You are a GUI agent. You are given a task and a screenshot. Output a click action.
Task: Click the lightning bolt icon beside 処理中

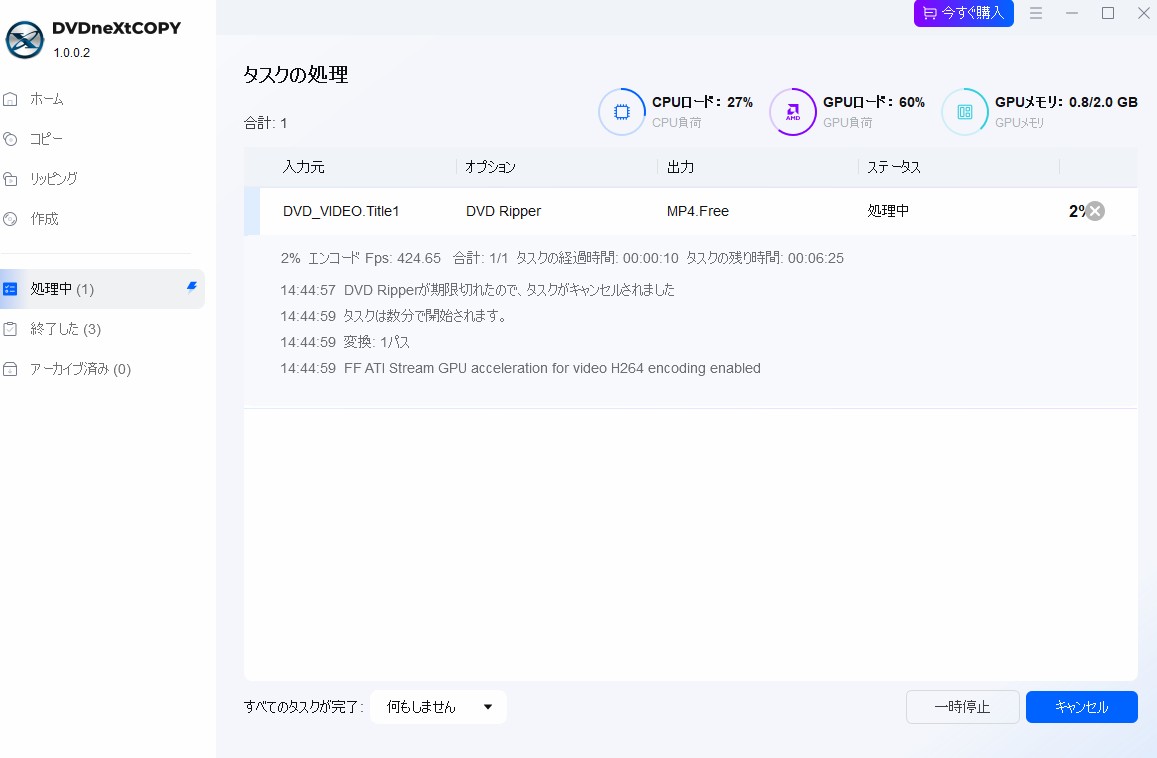tap(192, 287)
